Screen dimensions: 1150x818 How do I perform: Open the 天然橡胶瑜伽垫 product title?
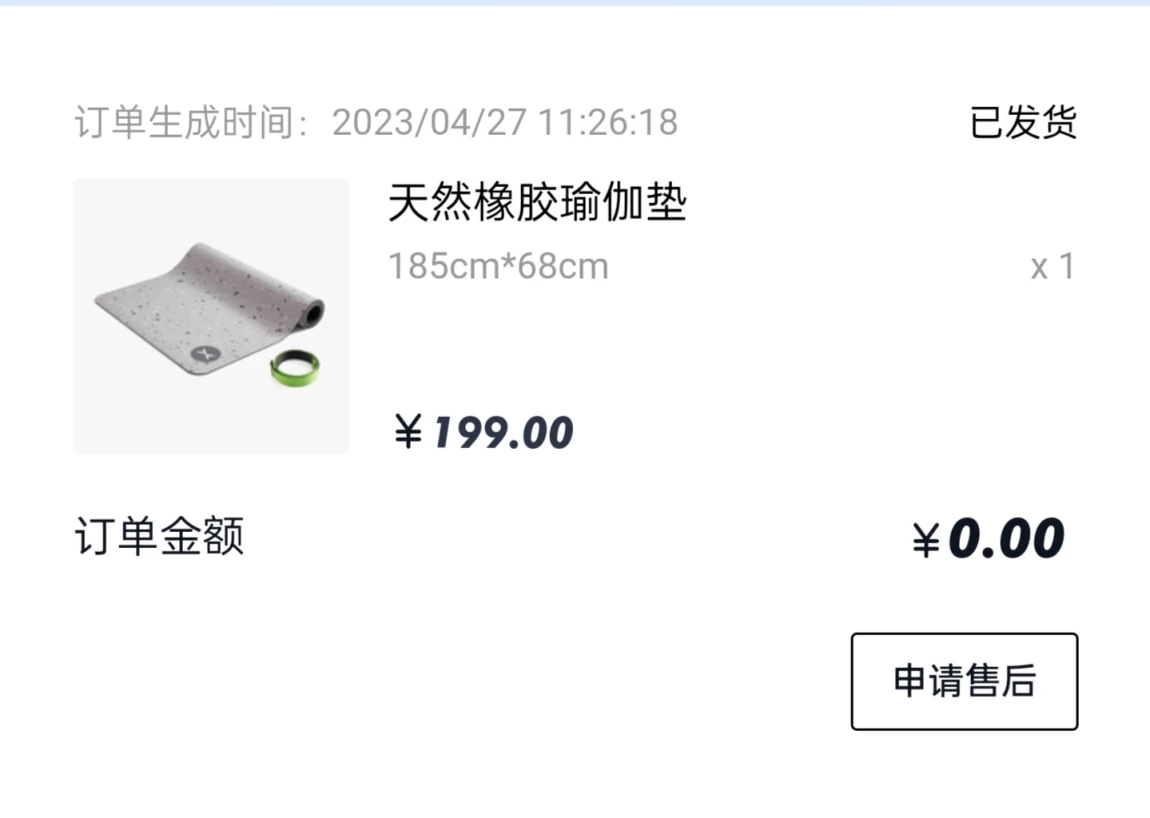point(537,202)
